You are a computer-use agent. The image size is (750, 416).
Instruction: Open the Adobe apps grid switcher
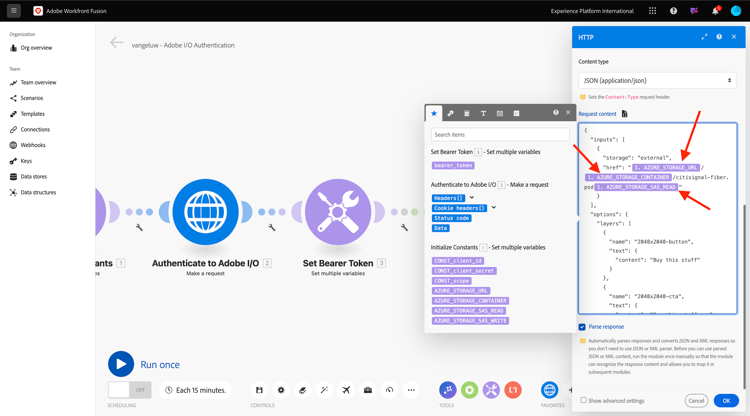point(652,11)
